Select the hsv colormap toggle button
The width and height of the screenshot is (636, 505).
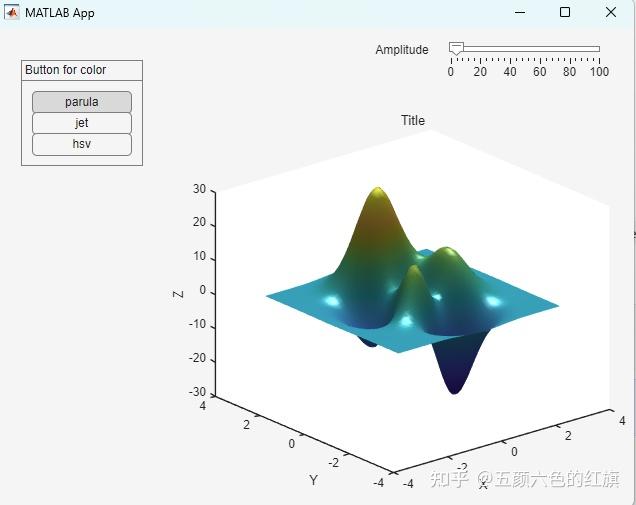coord(82,144)
